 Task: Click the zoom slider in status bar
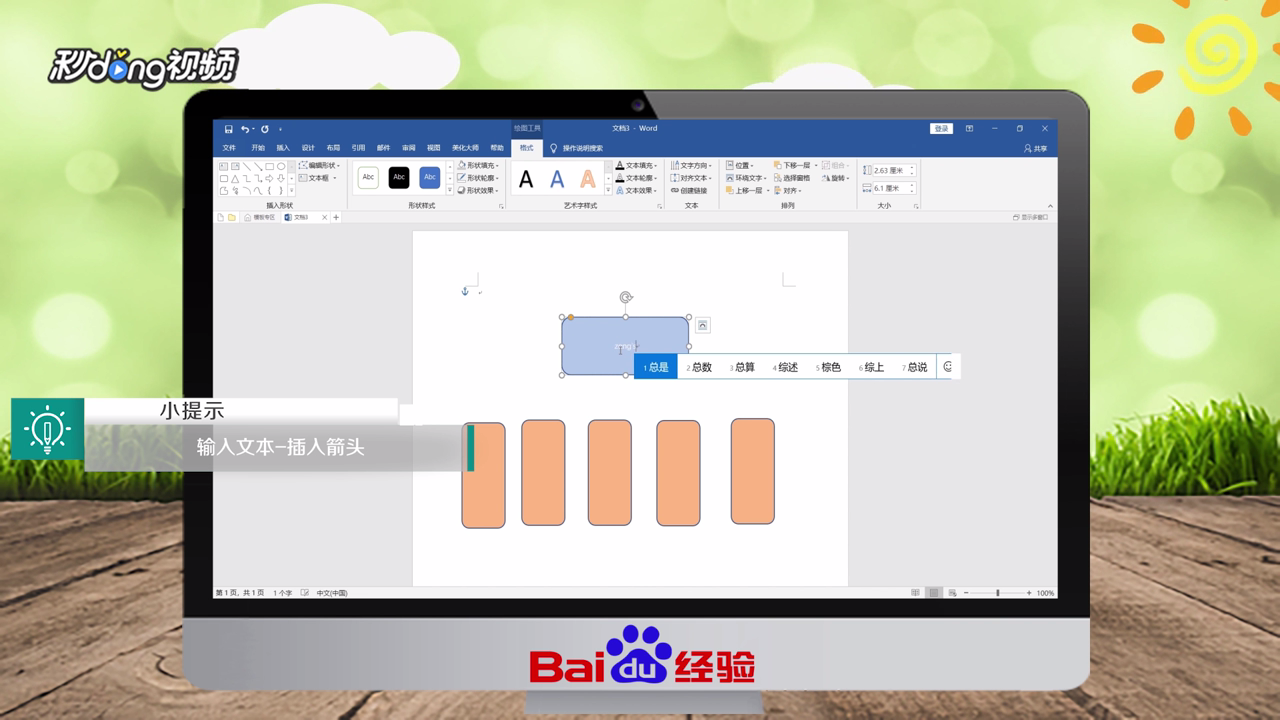pos(997,593)
